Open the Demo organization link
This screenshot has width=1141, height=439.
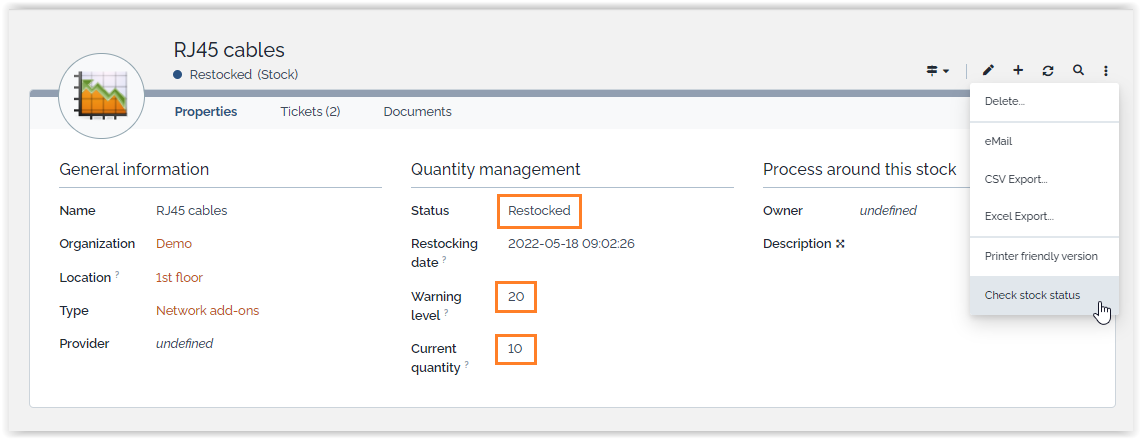pyautogui.click(x=174, y=244)
